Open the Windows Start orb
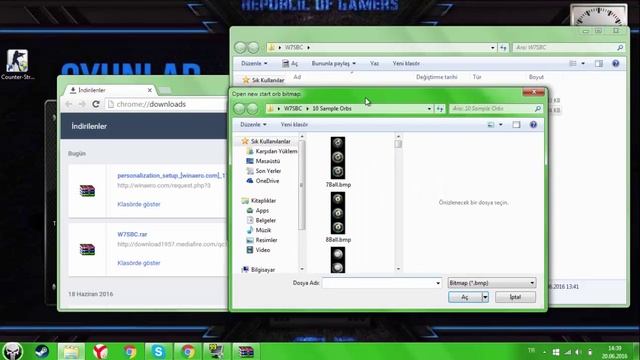 (x=12, y=351)
